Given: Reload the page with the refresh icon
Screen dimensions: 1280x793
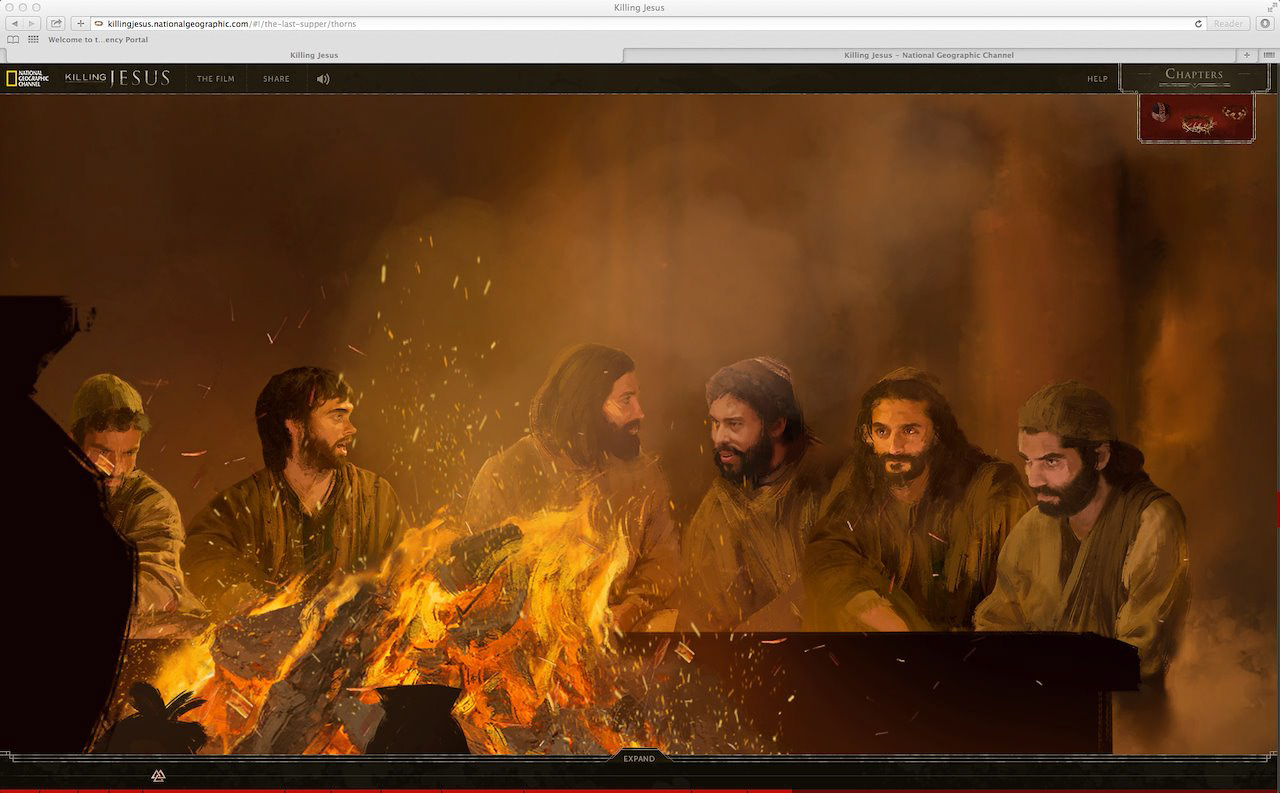Looking at the screenshot, I should click(x=1198, y=23).
